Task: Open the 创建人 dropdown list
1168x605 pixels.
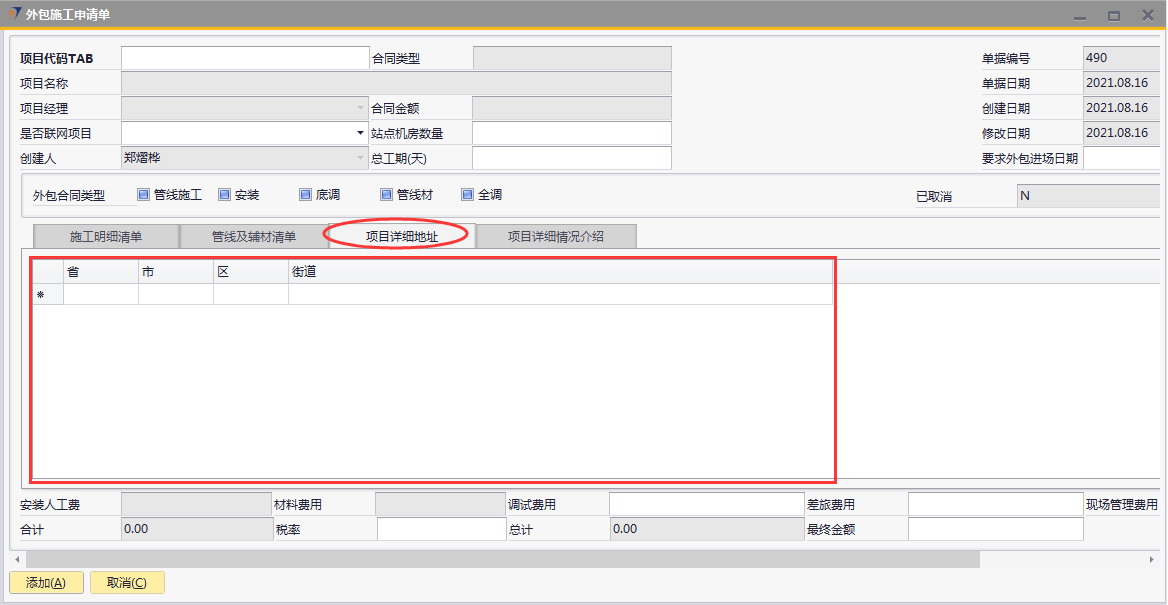Action: click(360, 158)
